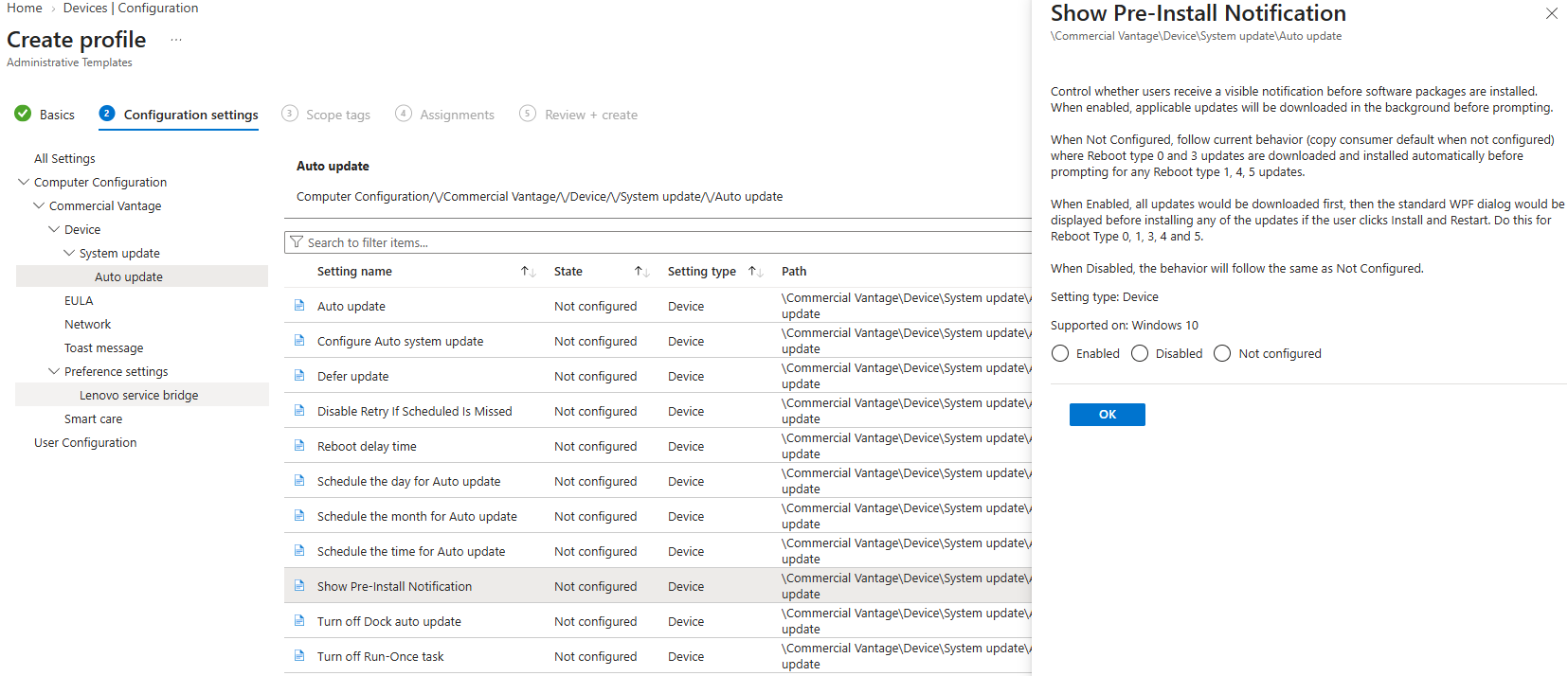The image size is (1568, 676).
Task: Select the Smart care tree item
Action: pos(93,418)
